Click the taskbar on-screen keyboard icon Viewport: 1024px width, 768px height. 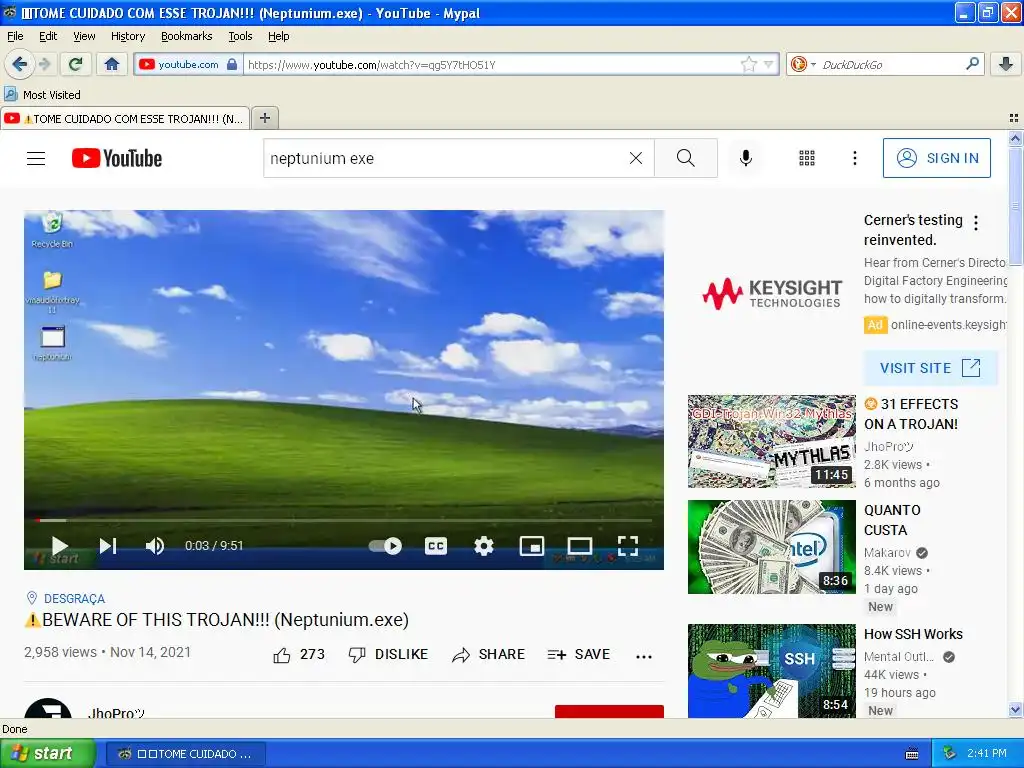click(x=912, y=754)
